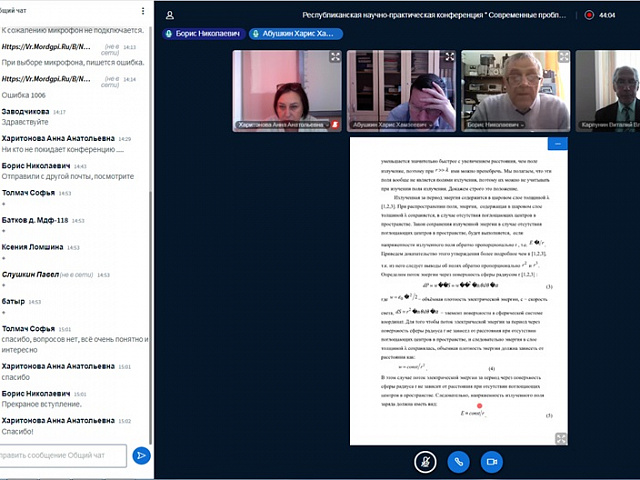Screen dimensions: 640x480
Task: Unmute the microphone in bottom controls
Action: click(426, 461)
